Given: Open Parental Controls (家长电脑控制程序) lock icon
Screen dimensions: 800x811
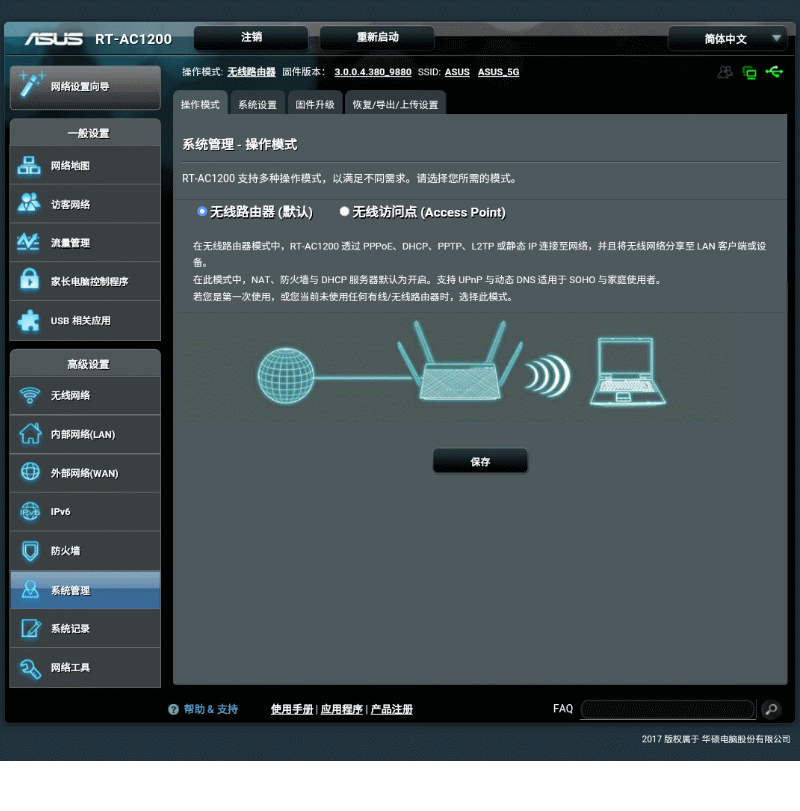Looking at the screenshot, I should click(x=29, y=280).
